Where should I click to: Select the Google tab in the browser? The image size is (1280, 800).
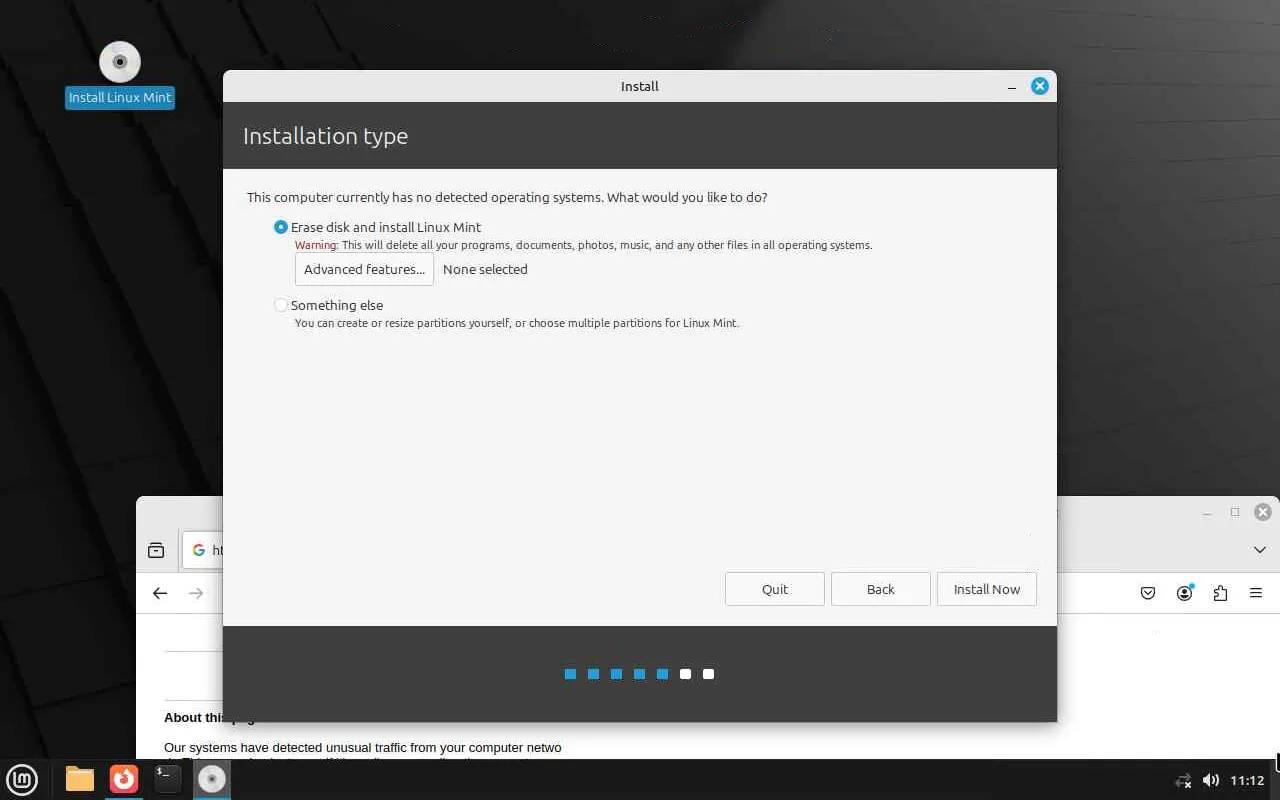tap(204, 550)
